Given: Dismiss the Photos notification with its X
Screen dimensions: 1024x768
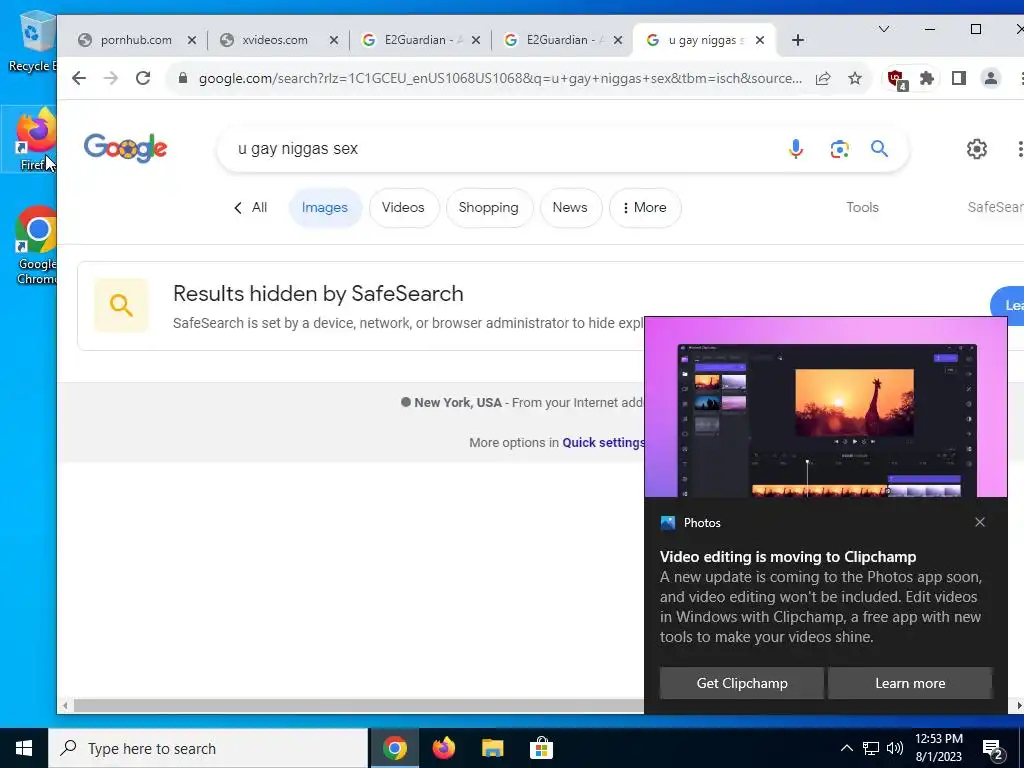Looking at the screenshot, I should [x=980, y=522].
